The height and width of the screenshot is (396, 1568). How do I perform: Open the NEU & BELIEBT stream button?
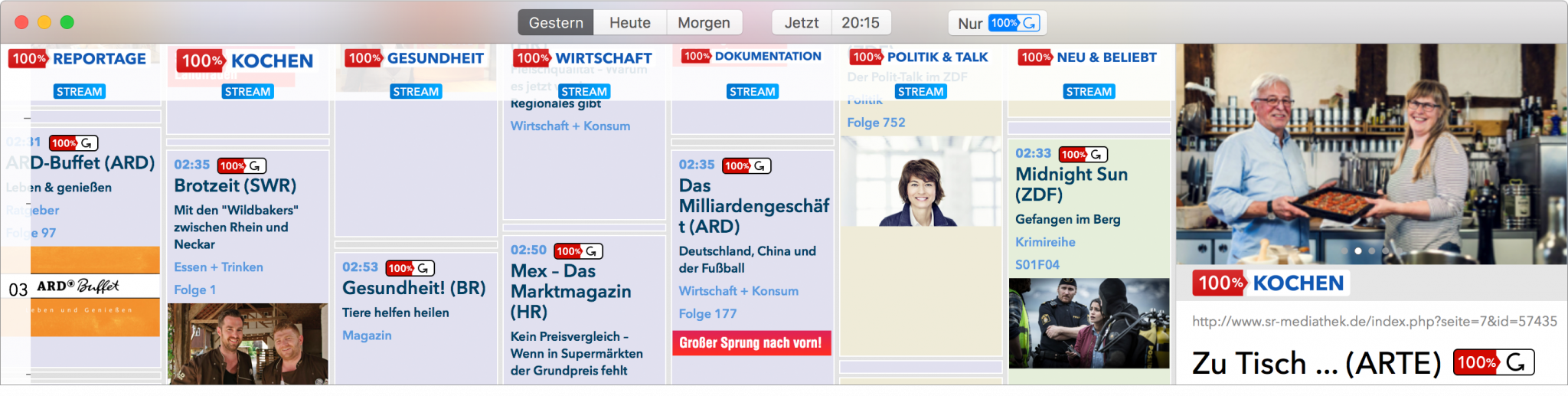point(1089,91)
